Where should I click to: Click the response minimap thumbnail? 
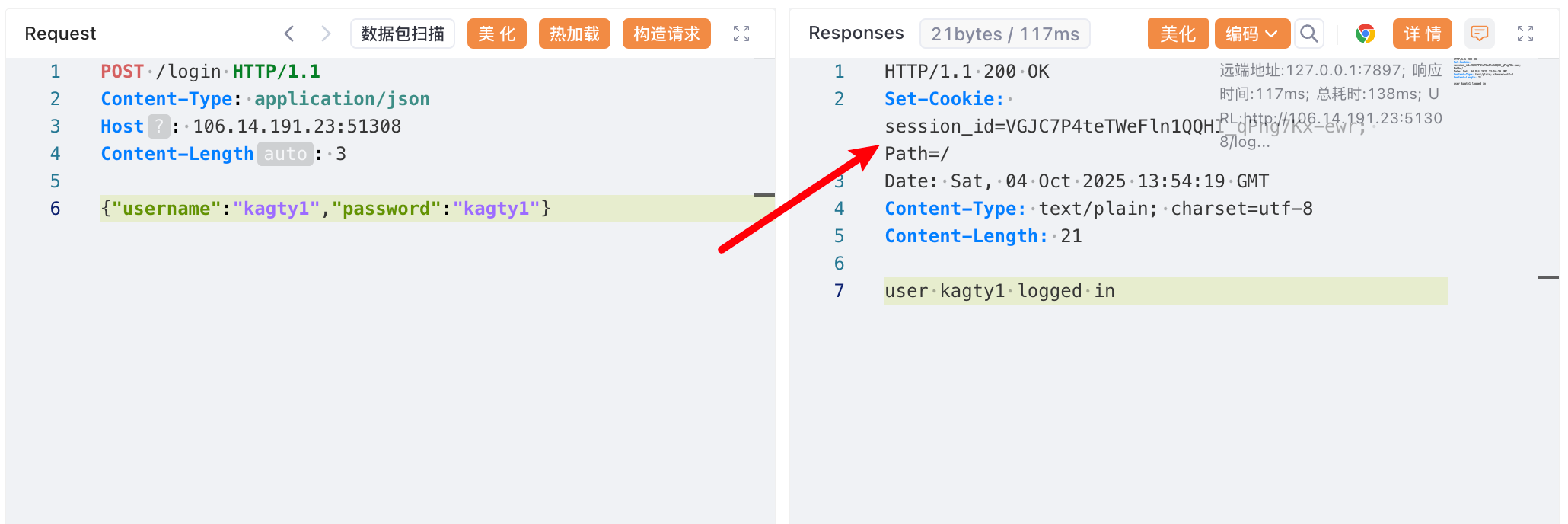pyautogui.click(x=1484, y=71)
